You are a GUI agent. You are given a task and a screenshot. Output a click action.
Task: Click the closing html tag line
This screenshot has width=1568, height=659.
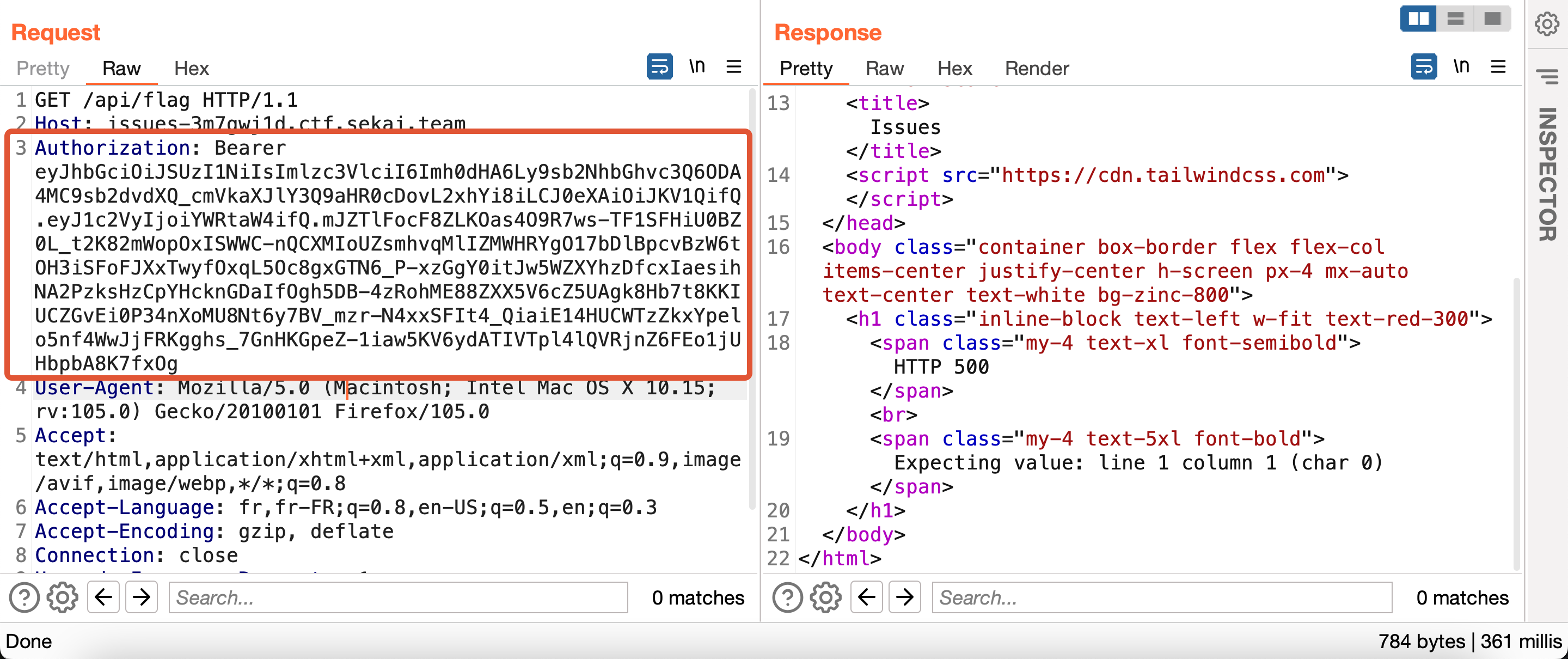tap(840, 558)
